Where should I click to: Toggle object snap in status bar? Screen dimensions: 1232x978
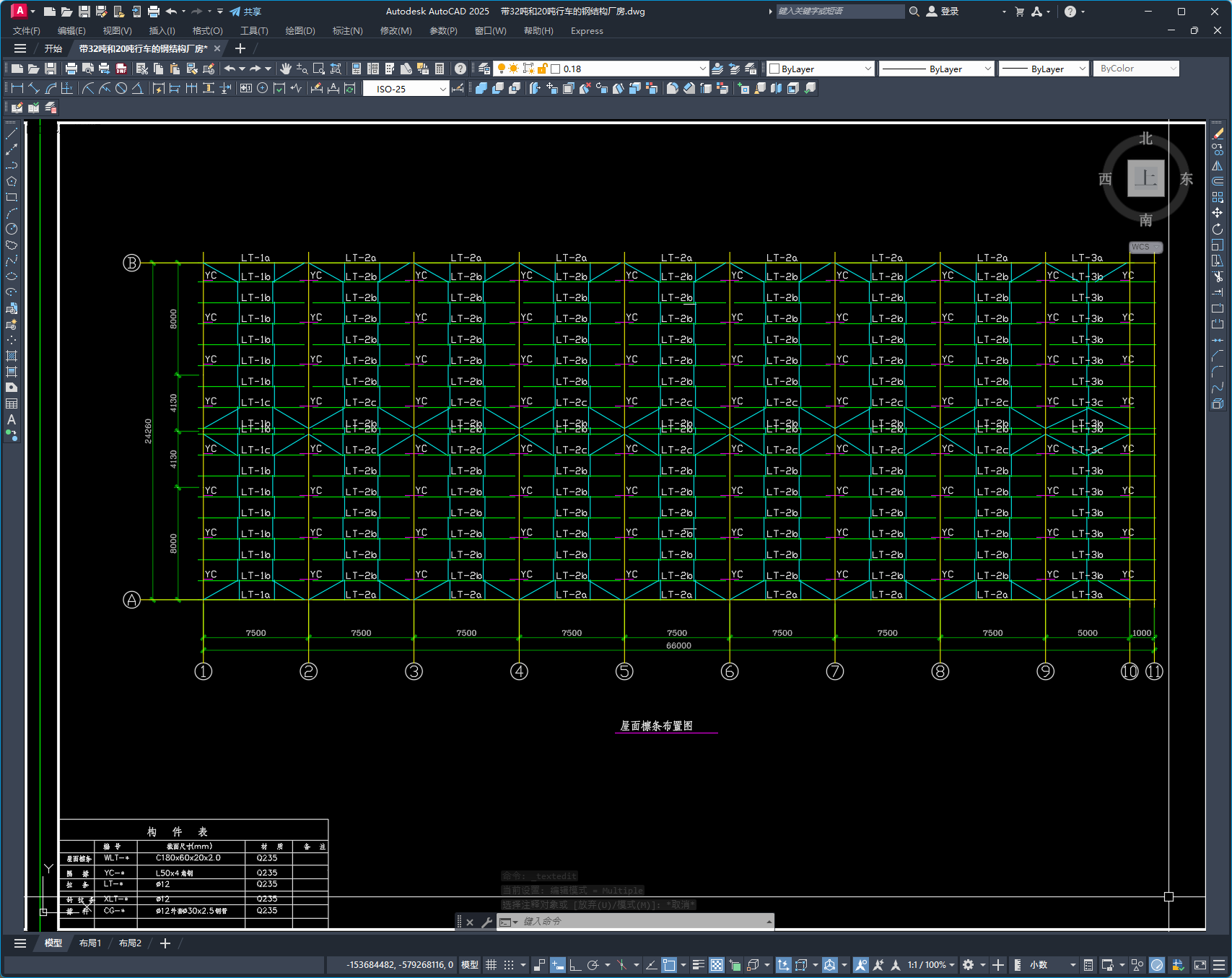[669, 965]
